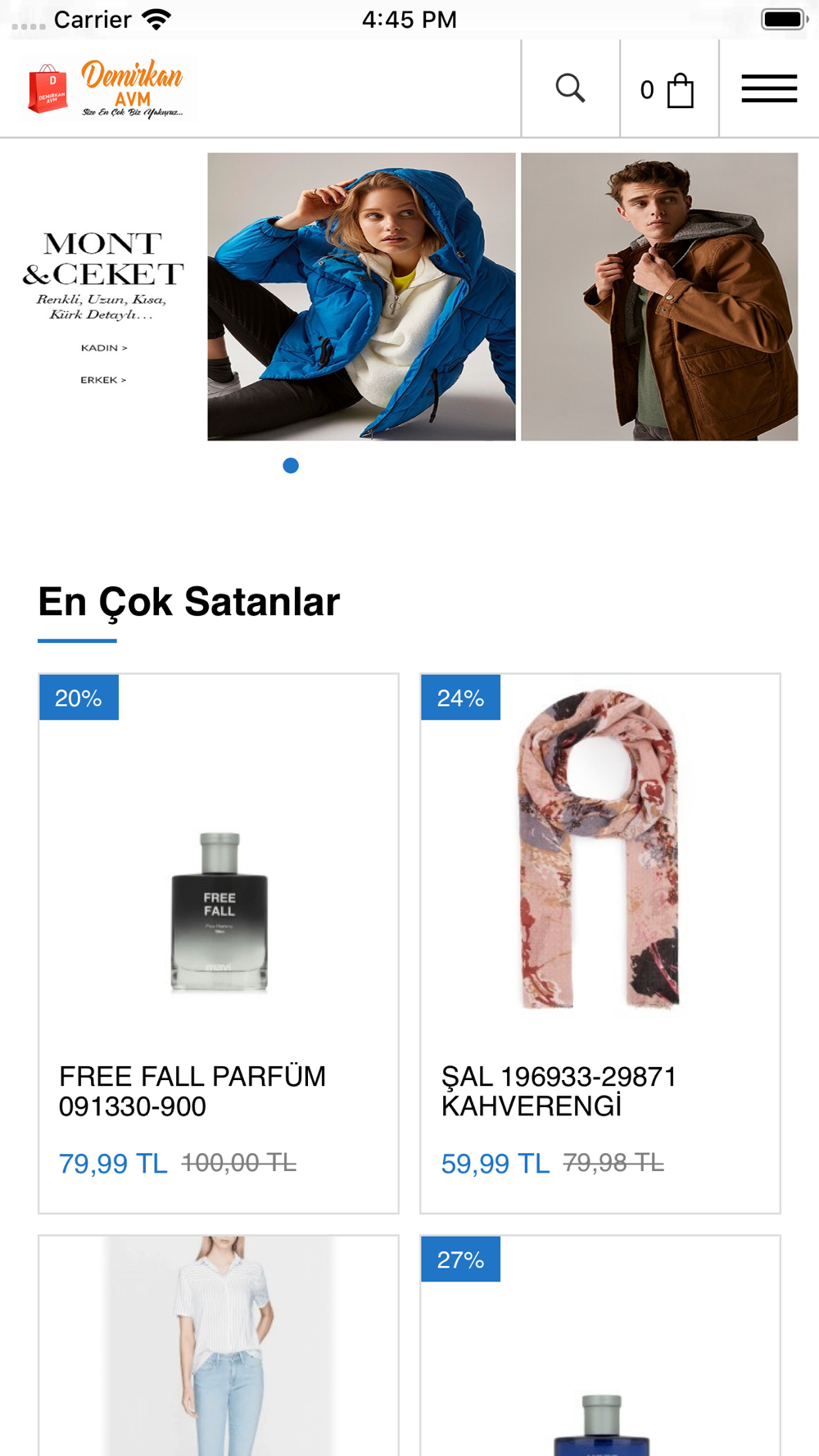
Task: Open the striped white shirt product image
Action: [219, 1345]
